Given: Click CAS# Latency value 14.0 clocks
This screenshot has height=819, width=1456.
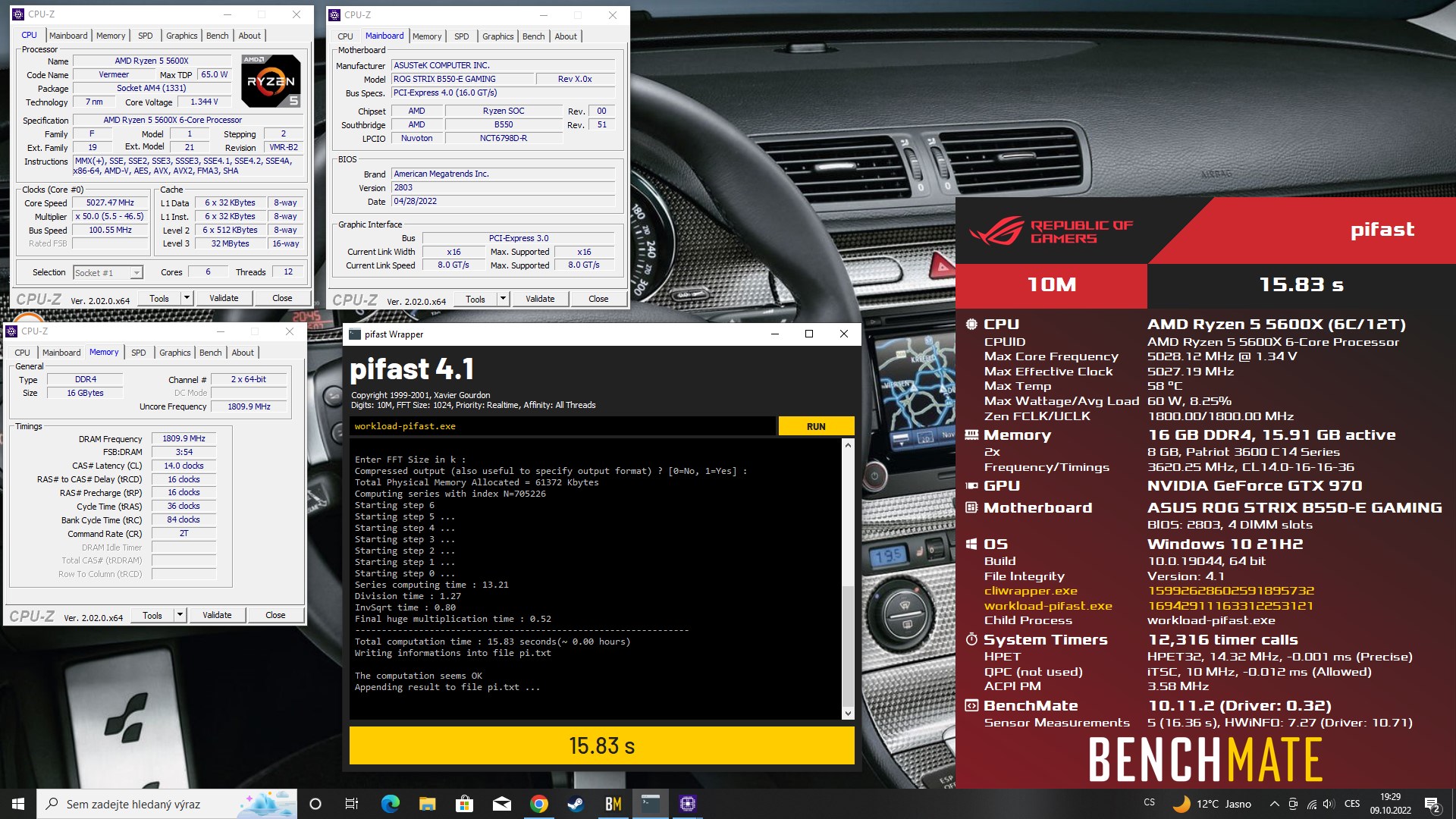Looking at the screenshot, I should pyautogui.click(x=184, y=466).
